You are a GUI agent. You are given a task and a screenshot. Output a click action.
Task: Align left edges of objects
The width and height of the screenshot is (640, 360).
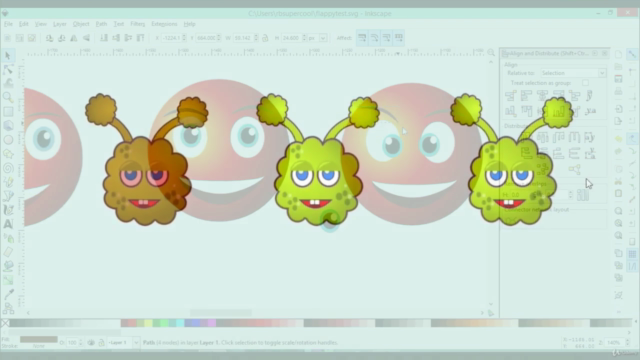(x=526, y=96)
